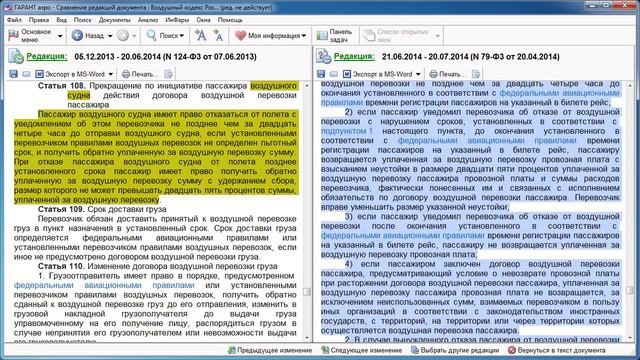Export the left pane to MS-Word

(x=69, y=74)
